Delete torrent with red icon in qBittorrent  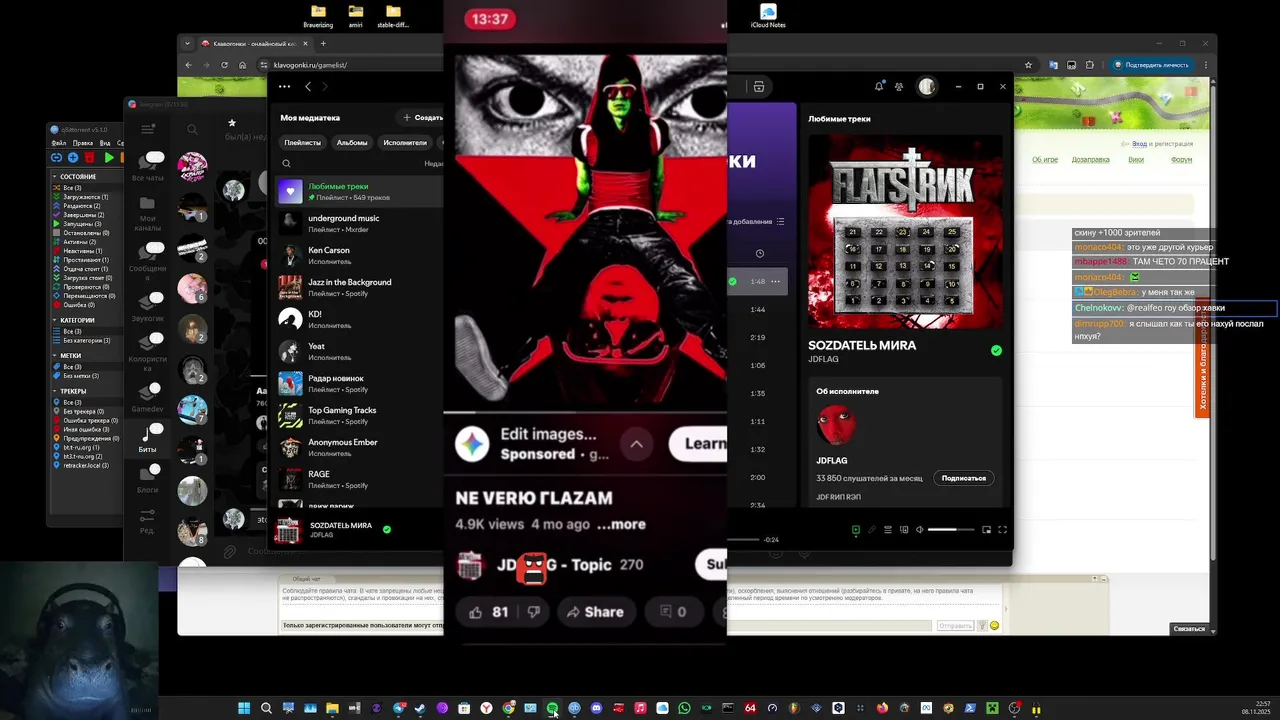[x=90, y=158]
